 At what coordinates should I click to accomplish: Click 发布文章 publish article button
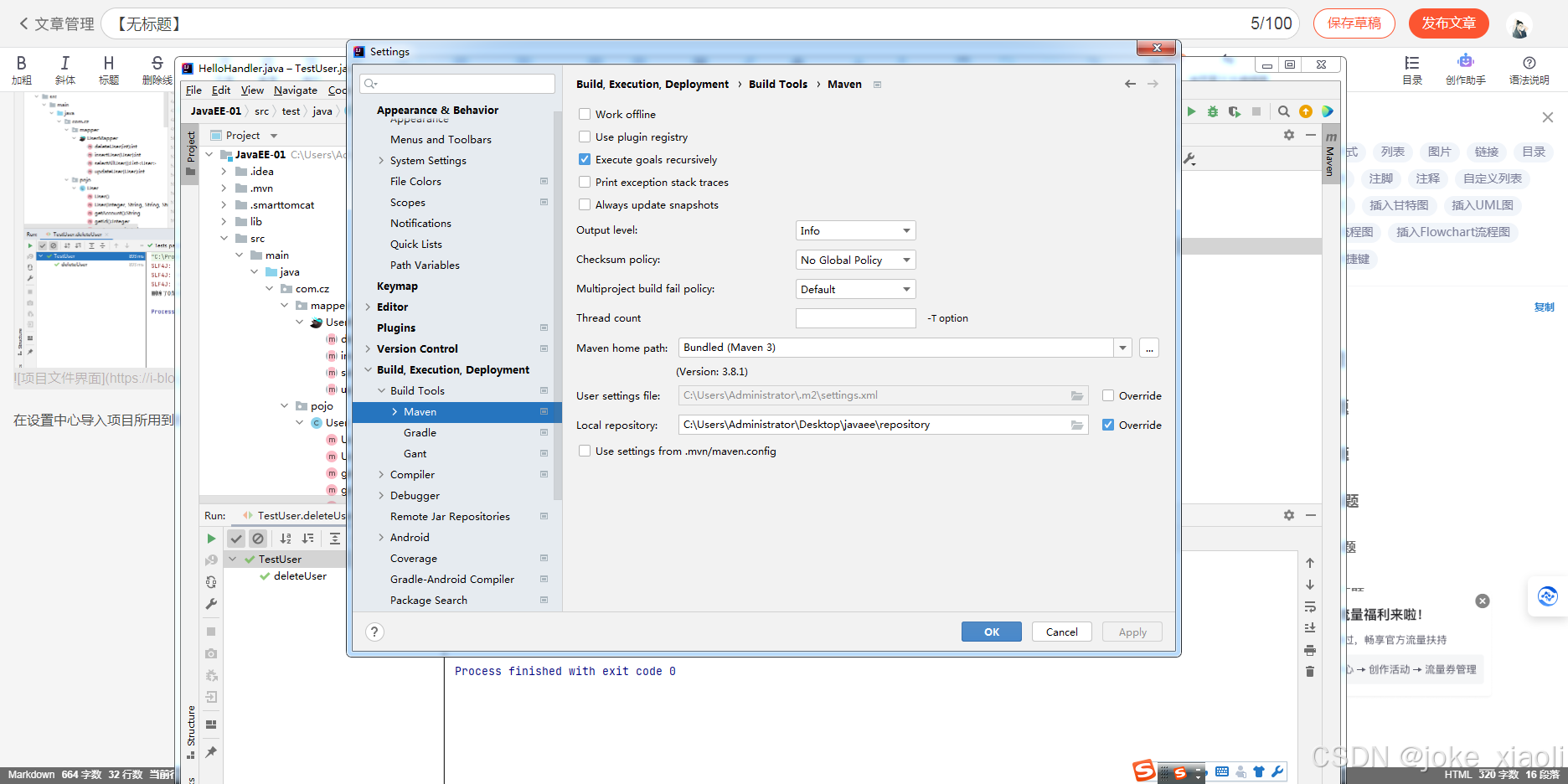click(1449, 23)
